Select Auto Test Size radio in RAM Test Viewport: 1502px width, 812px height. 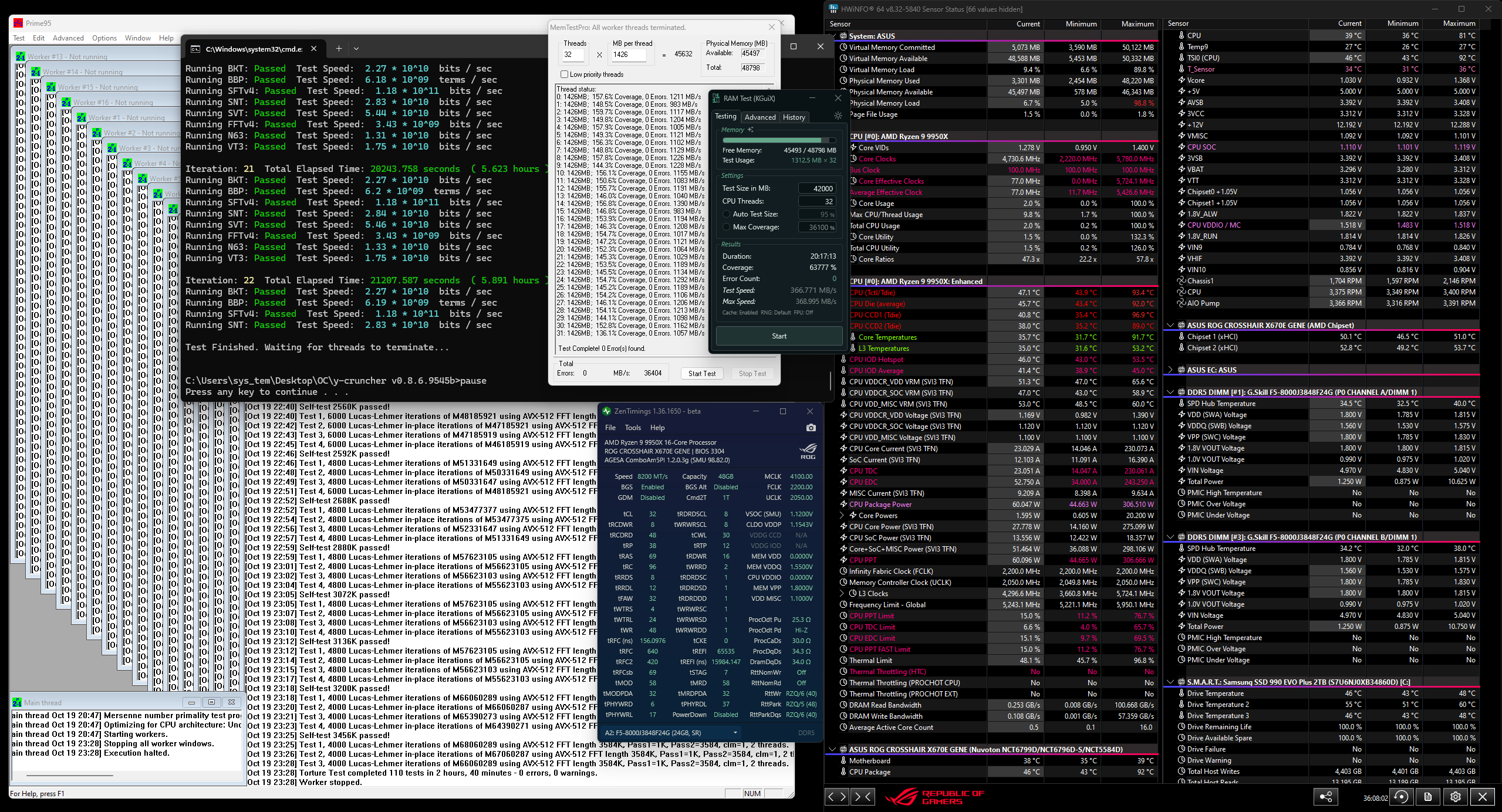pos(727,214)
